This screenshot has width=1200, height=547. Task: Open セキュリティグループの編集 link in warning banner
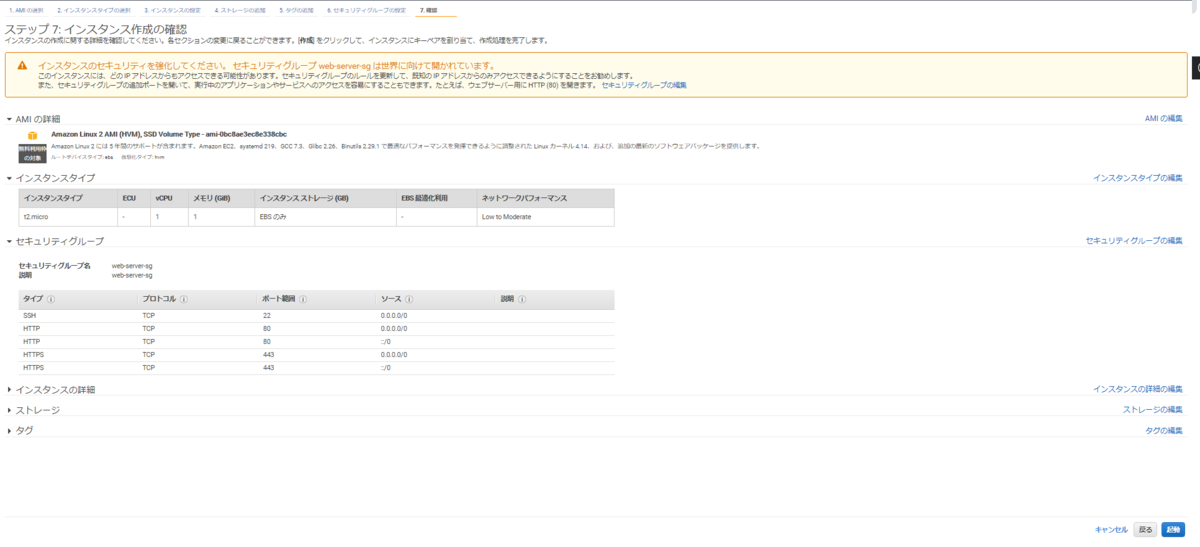coord(644,85)
